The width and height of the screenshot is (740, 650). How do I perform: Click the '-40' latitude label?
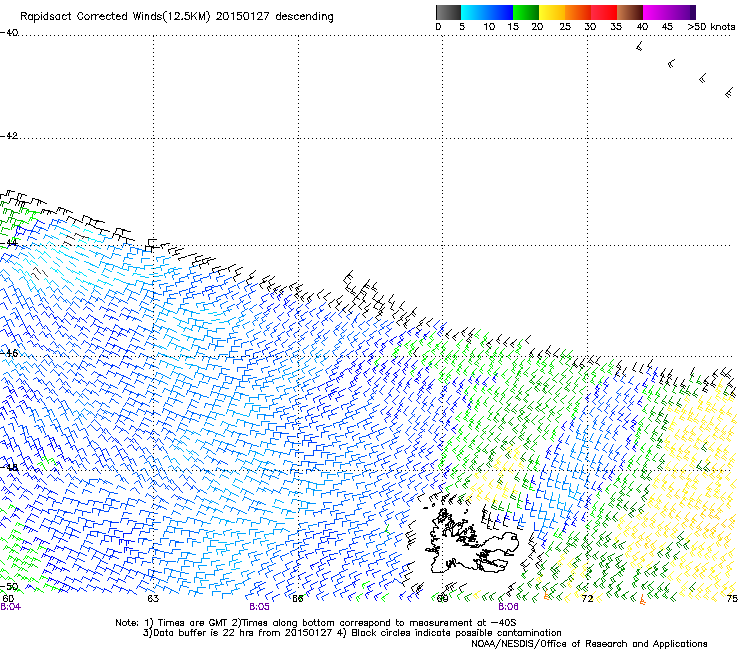pyautogui.click(x=9, y=33)
